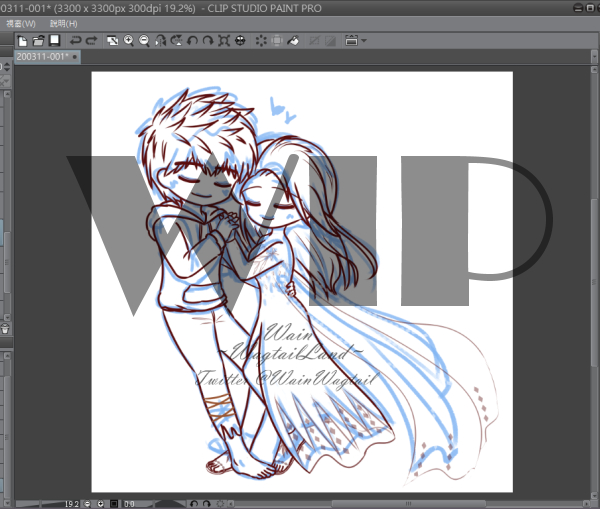Viewport: 600px width, 509px height.
Task: Click the Scale/Transform toolbar icon
Action: (277, 41)
